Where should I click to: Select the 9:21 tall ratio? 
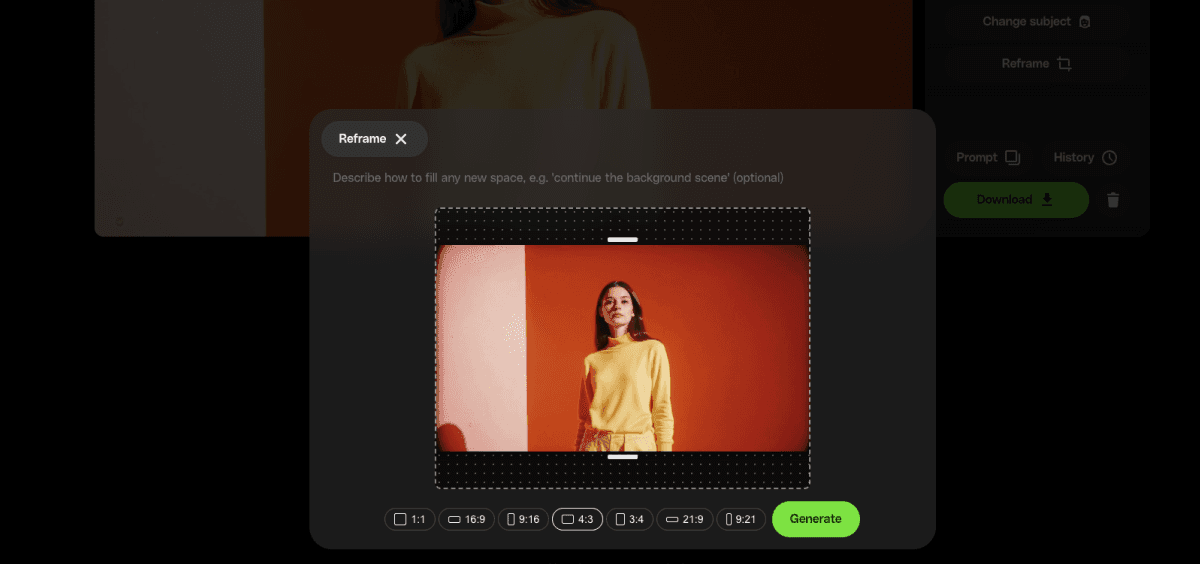740,519
